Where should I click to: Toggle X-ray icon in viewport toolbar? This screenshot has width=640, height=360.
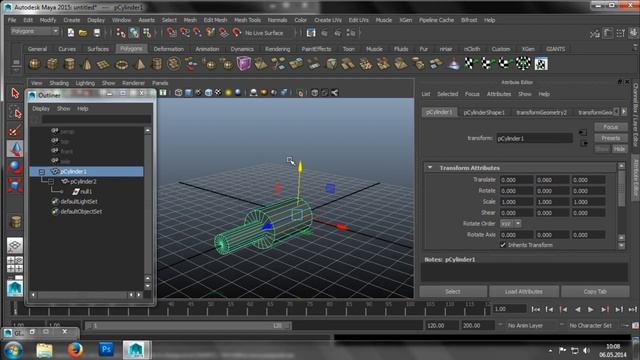tap(315, 93)
